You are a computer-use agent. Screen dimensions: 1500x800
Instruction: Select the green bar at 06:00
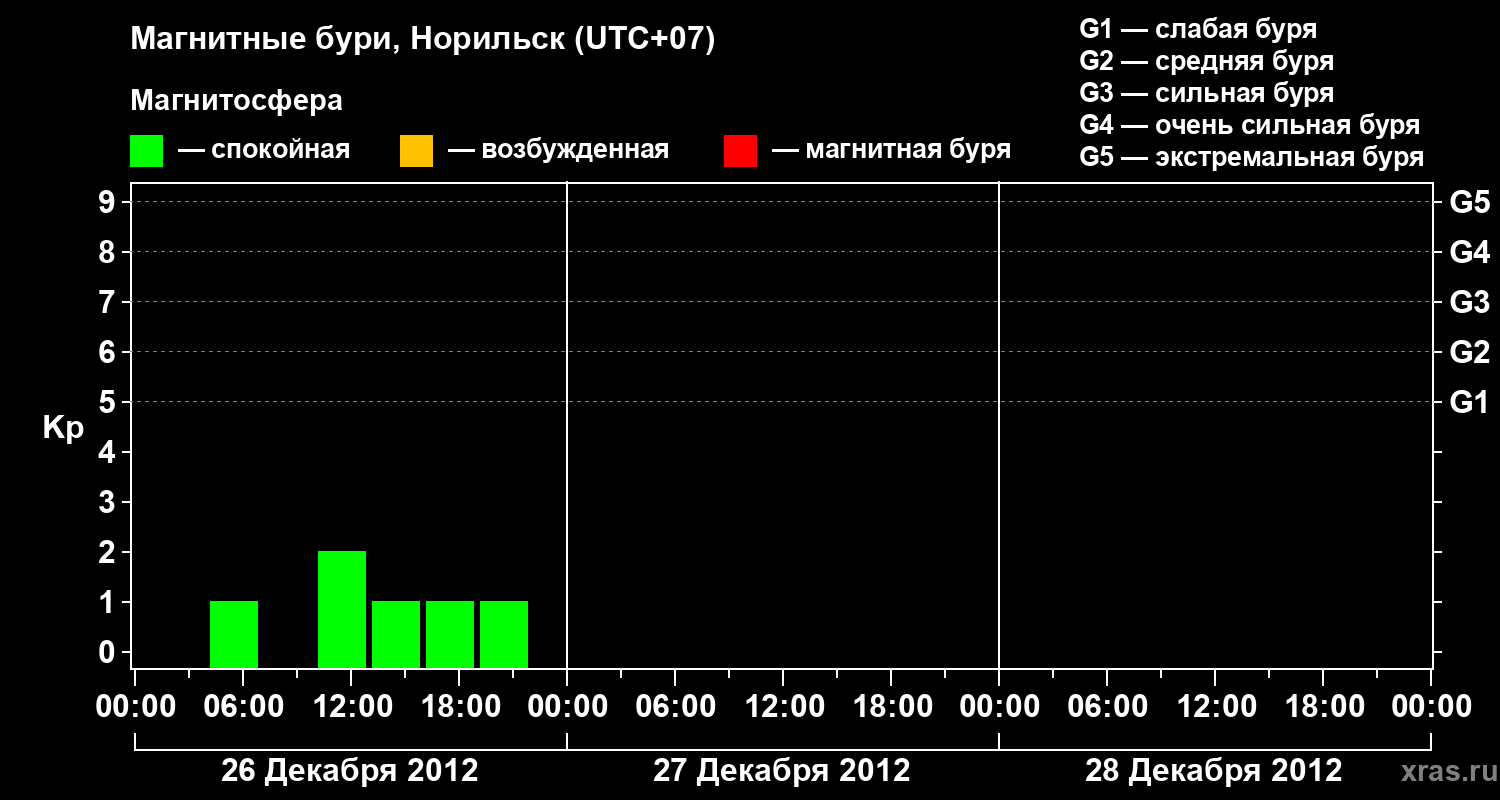pyautogui.click(x=234, y=634)
